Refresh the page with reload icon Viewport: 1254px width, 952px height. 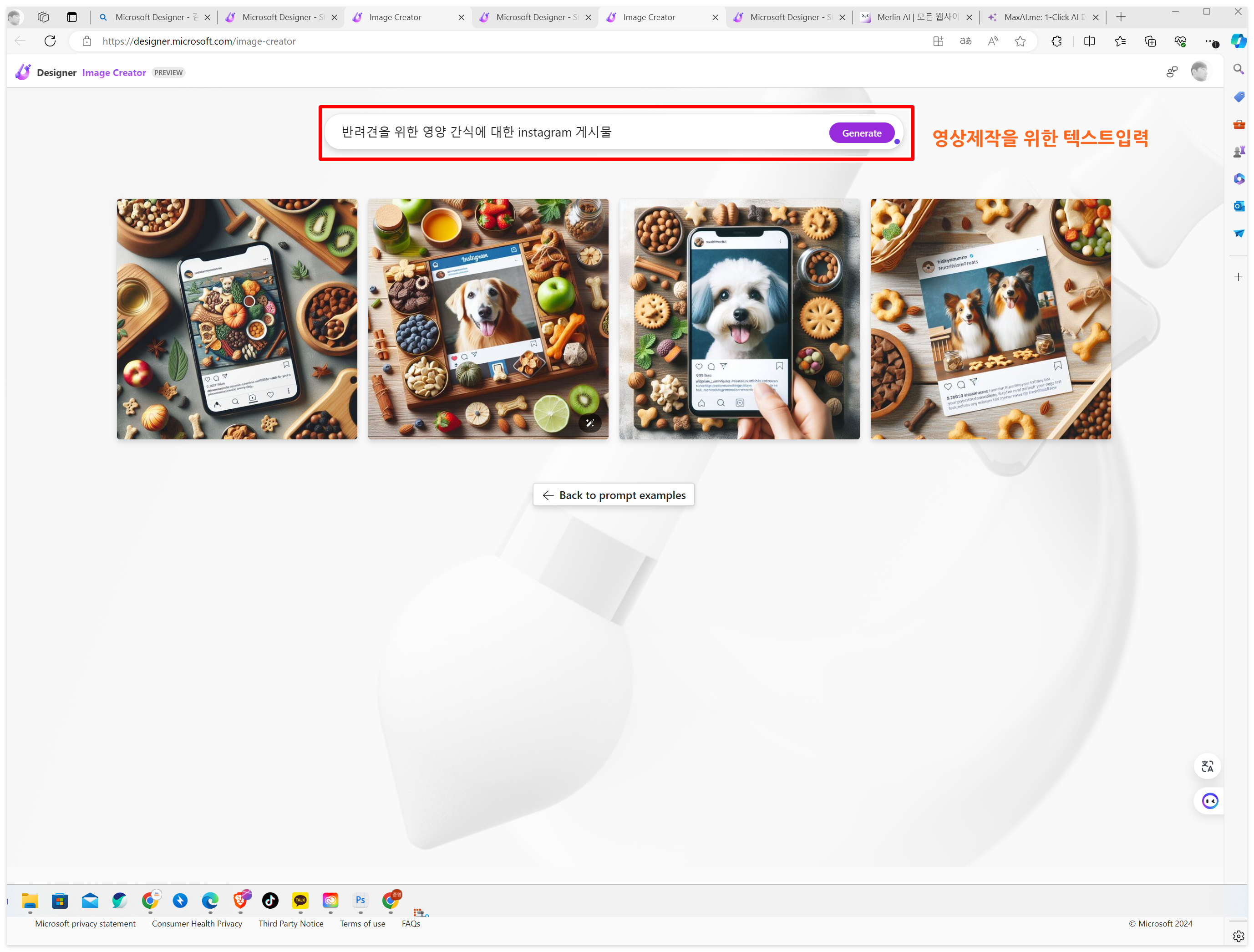pyautogui.click(x=50, y=41)
